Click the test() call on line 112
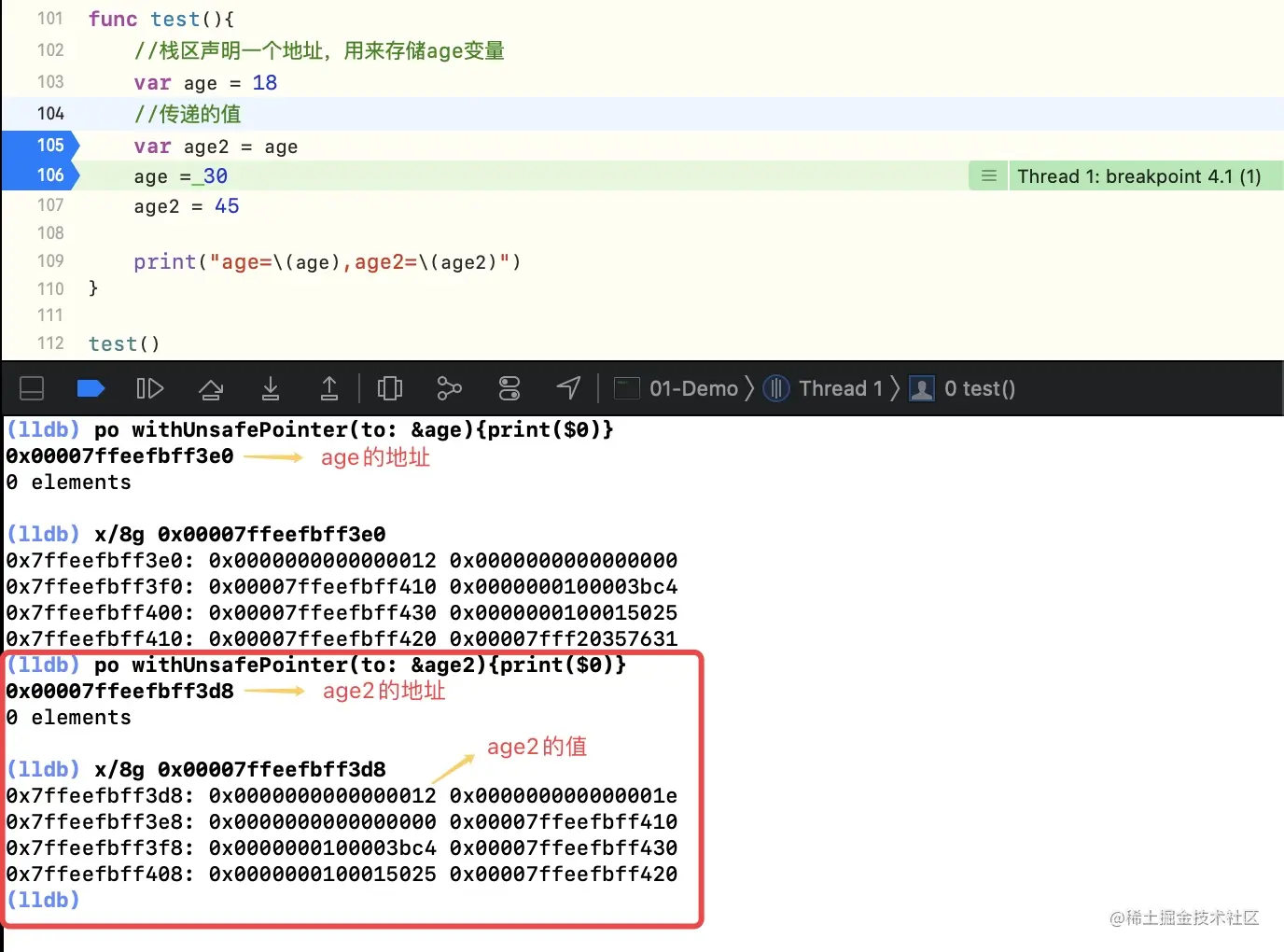 point(124,344)
